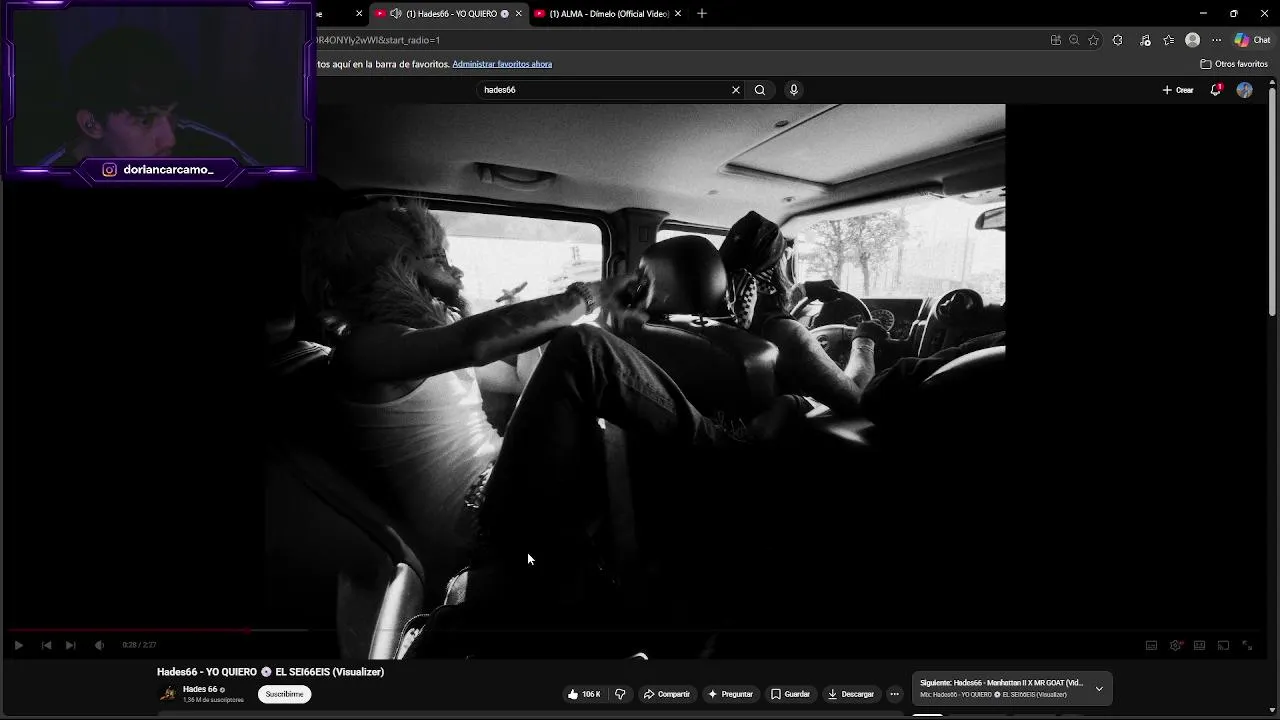
Task: Skip to the previous video in player
Action: click(46, 645)
